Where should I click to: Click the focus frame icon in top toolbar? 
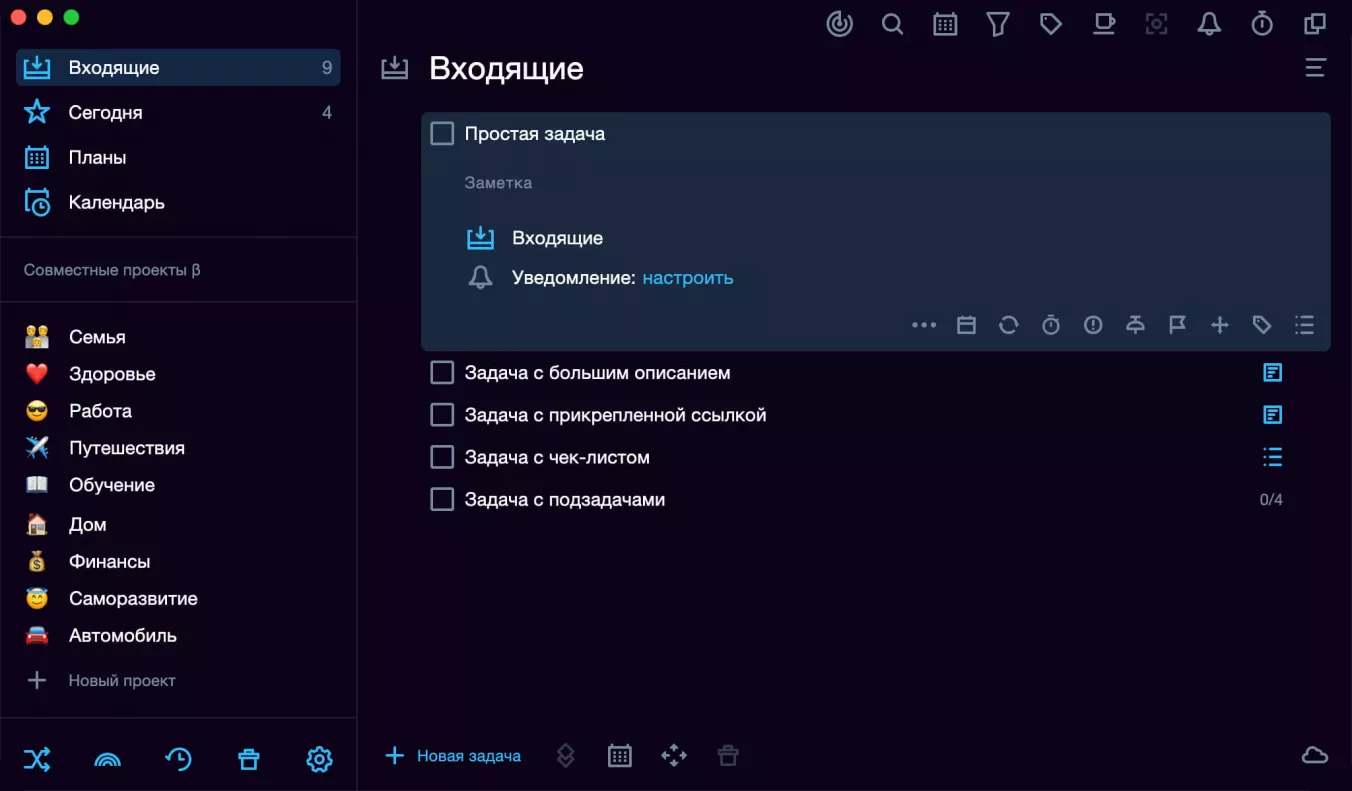[1157, 24]
